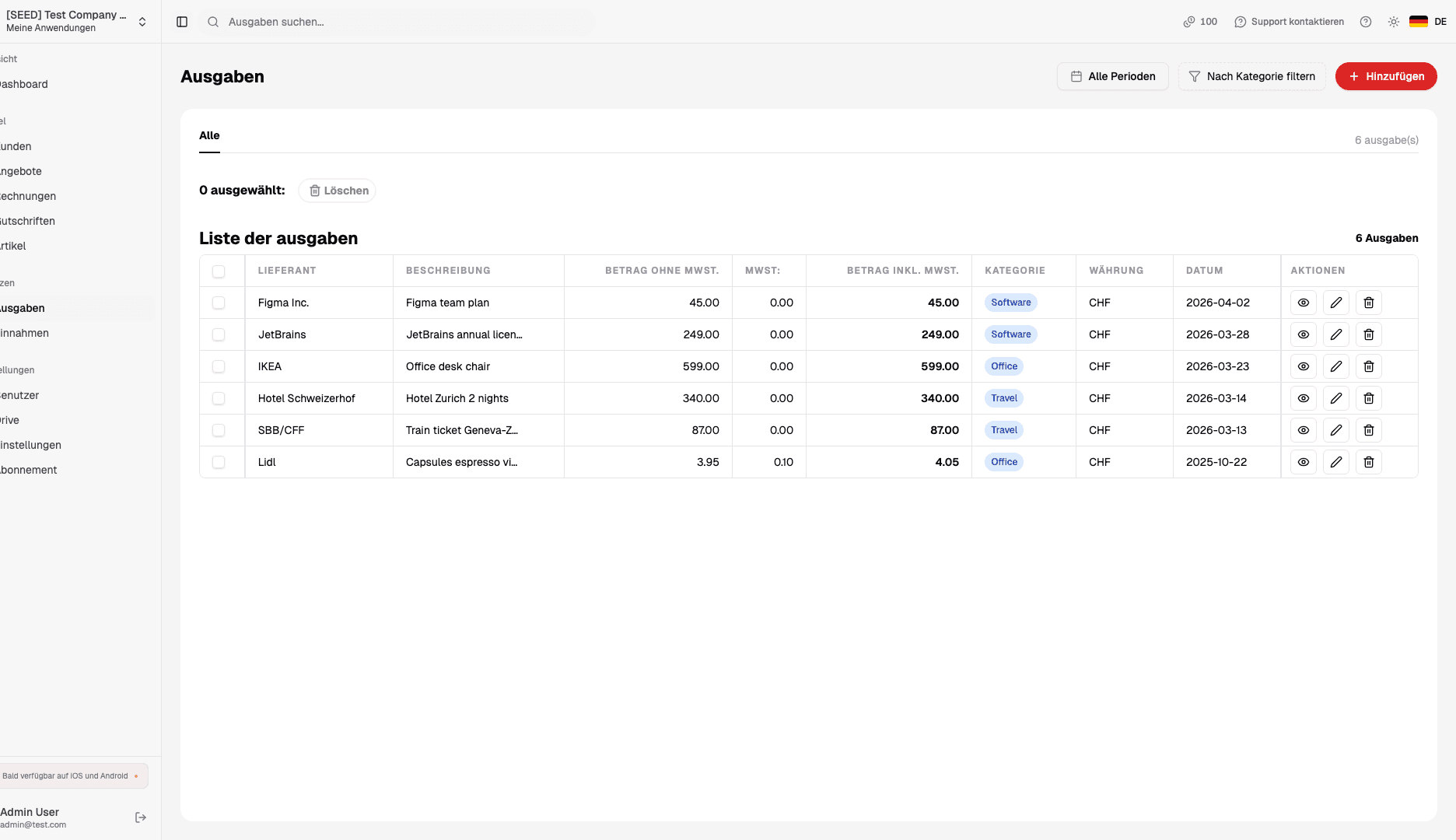Open the Alle Perioden period selector
The height and width of the screenshot is (840, 1456).
click(1112, 76)
